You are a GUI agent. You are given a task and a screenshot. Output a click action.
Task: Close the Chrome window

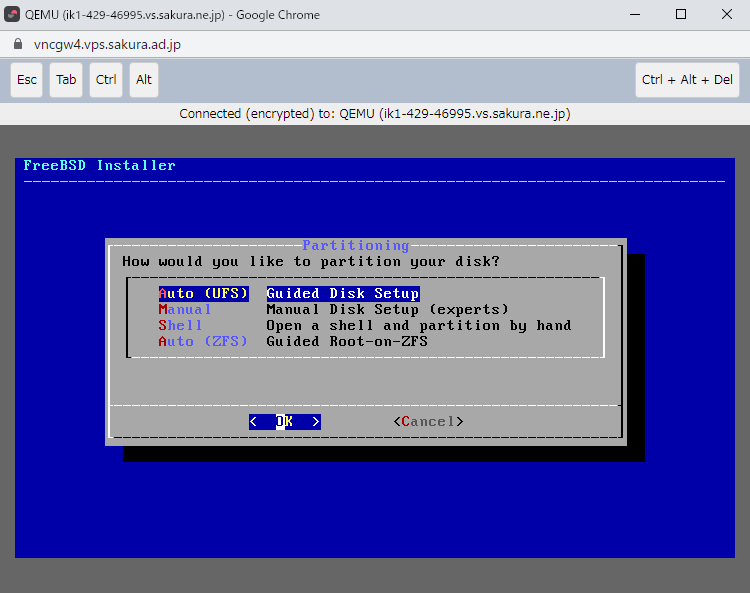tap(727, 15)
